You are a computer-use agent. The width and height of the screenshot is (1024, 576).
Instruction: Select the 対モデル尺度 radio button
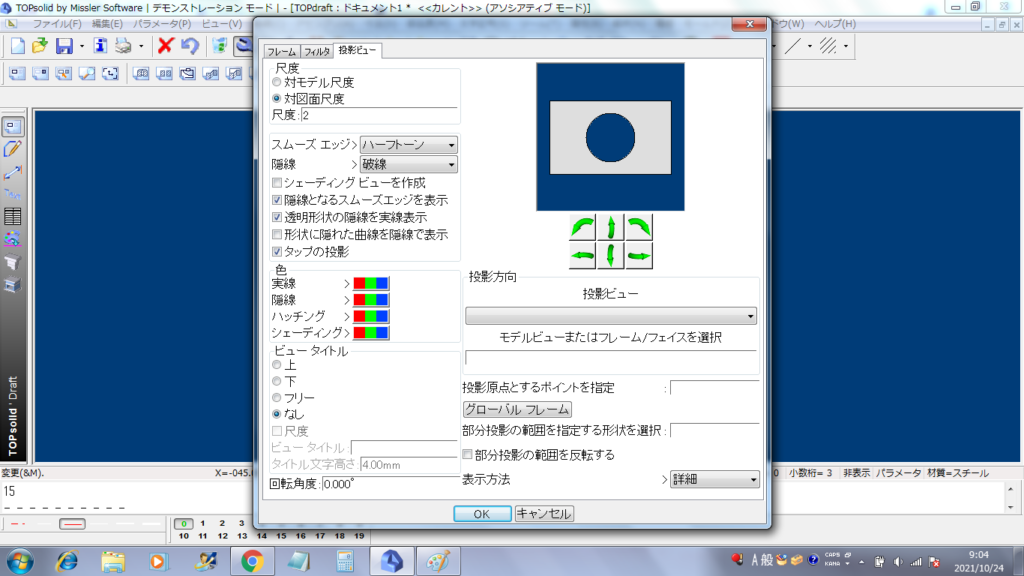point(277,82)
